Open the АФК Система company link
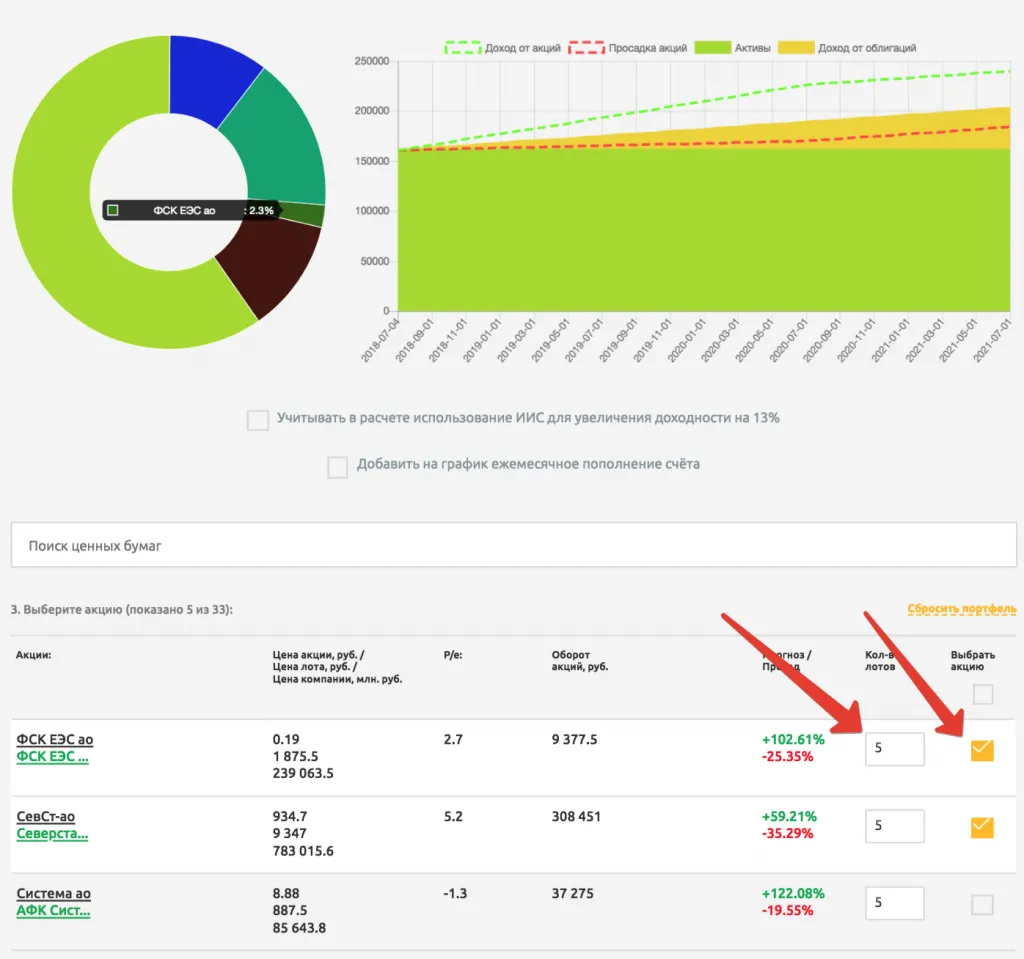The image size is (1024, 959). (x=53, y=911)
